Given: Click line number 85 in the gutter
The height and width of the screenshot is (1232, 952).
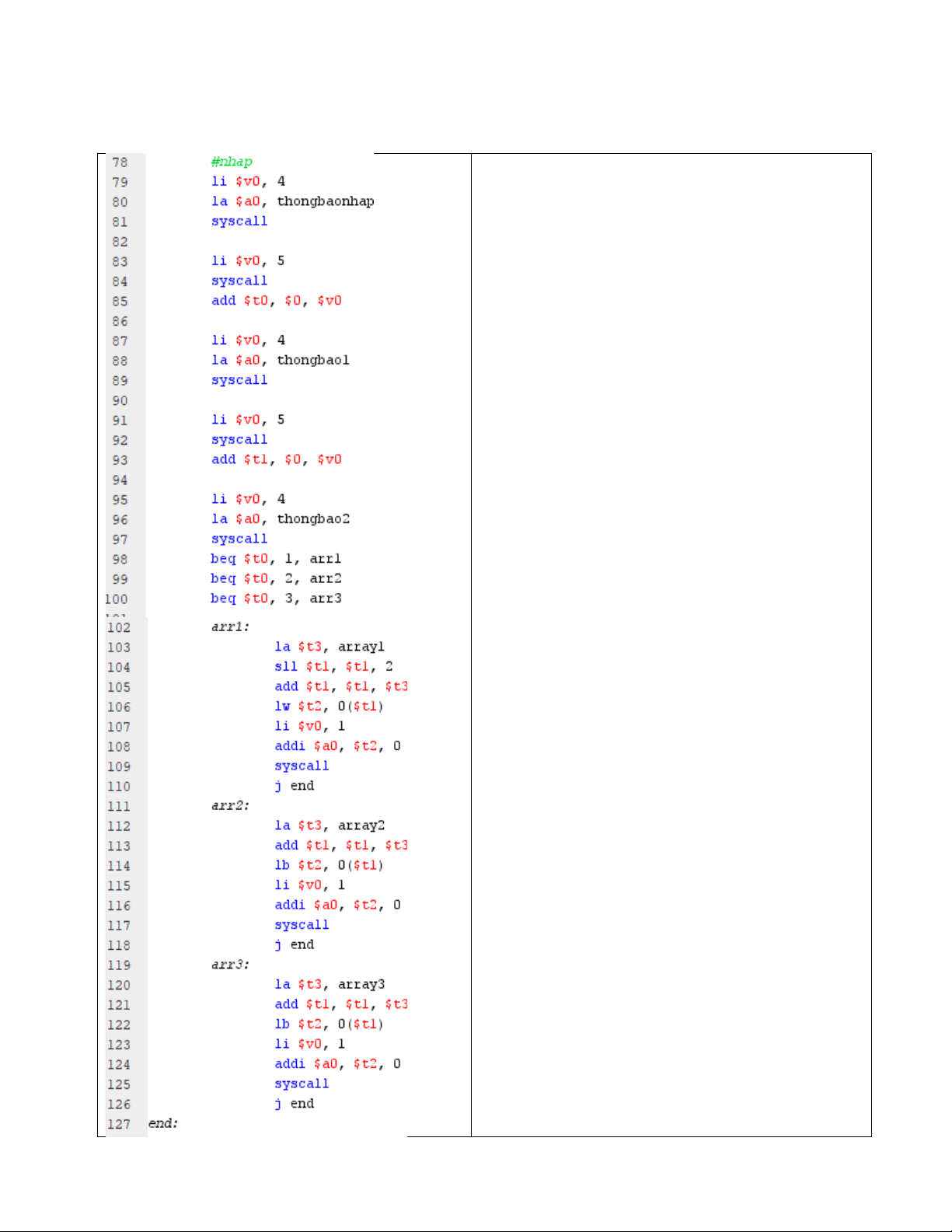Looking at the screenshot, I should (120, 302).
